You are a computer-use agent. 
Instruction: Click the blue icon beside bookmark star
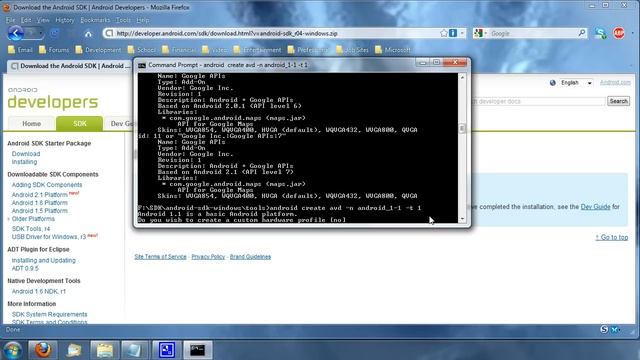(x=453, y=33)
